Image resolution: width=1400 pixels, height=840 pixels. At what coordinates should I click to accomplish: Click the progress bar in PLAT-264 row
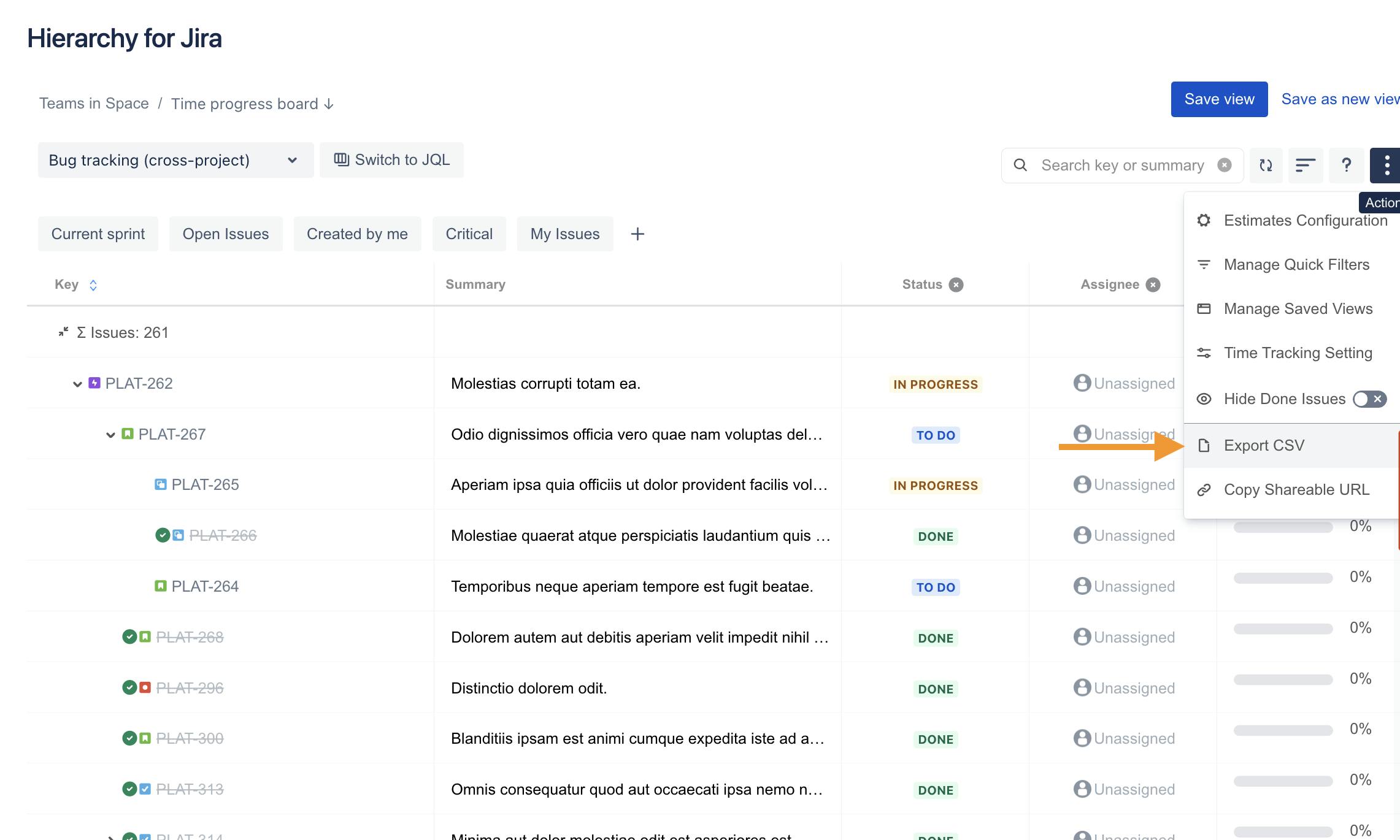coord(1283,578)
